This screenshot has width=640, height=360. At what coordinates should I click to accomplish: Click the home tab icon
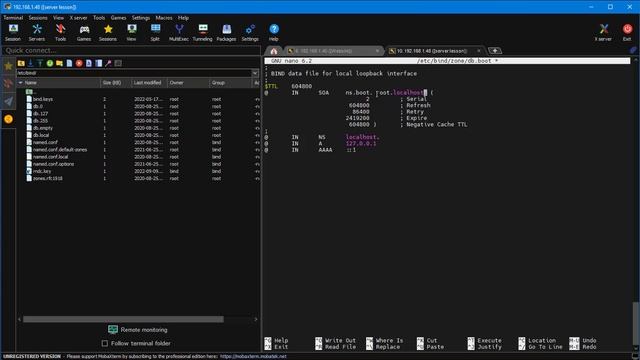273,51
